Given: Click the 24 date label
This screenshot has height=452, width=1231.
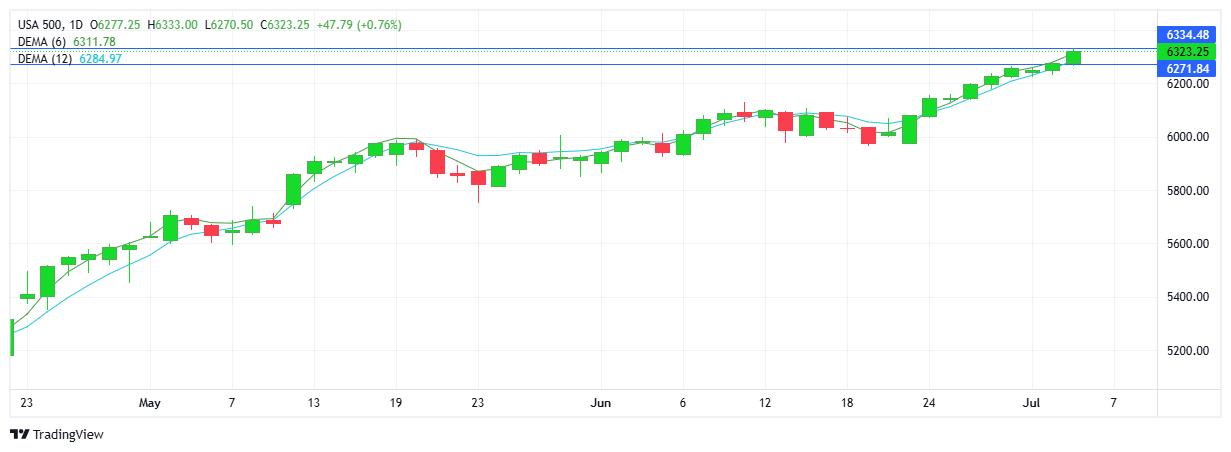Looking at the screenshot, I should pos(929,402).
